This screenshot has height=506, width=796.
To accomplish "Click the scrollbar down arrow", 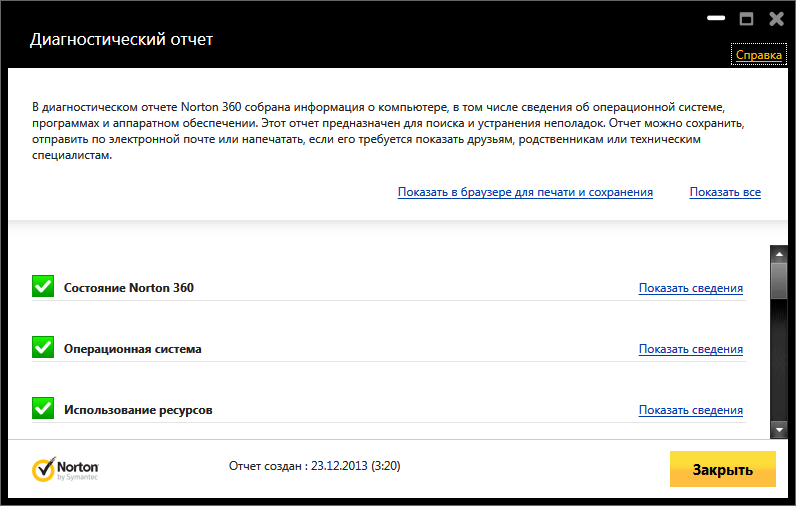I will 779,430.
